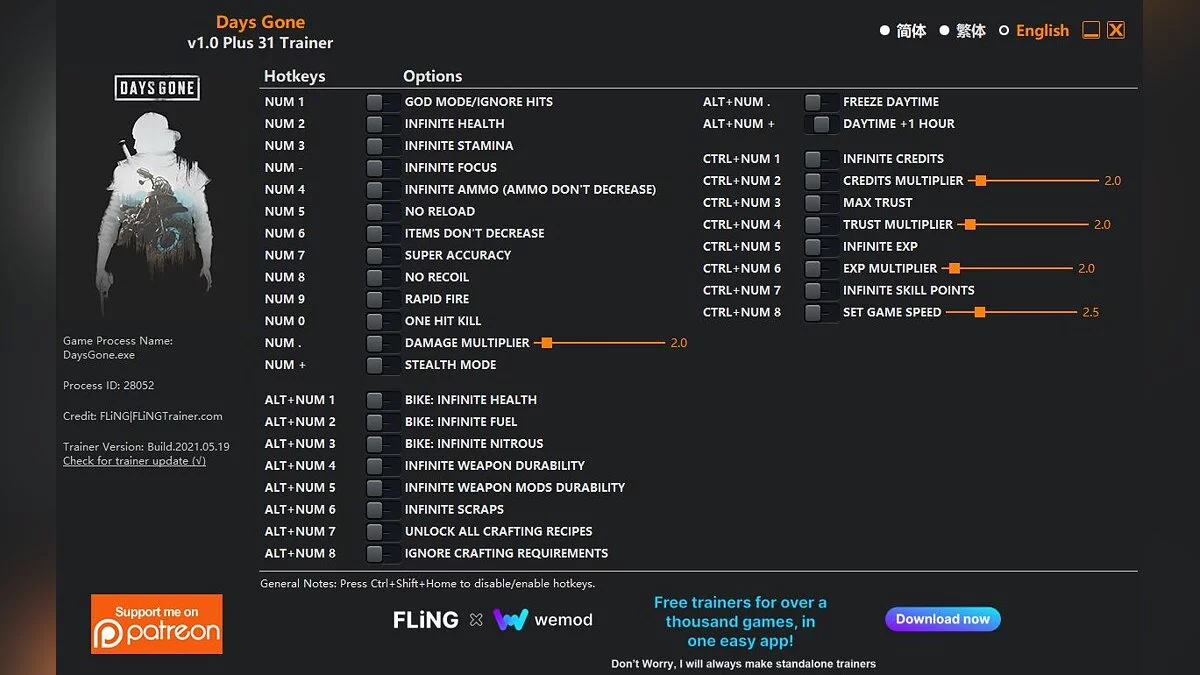The image size is (1200, 675).
Task: Click the Days Gone cover art
Action: coord(158,196)
